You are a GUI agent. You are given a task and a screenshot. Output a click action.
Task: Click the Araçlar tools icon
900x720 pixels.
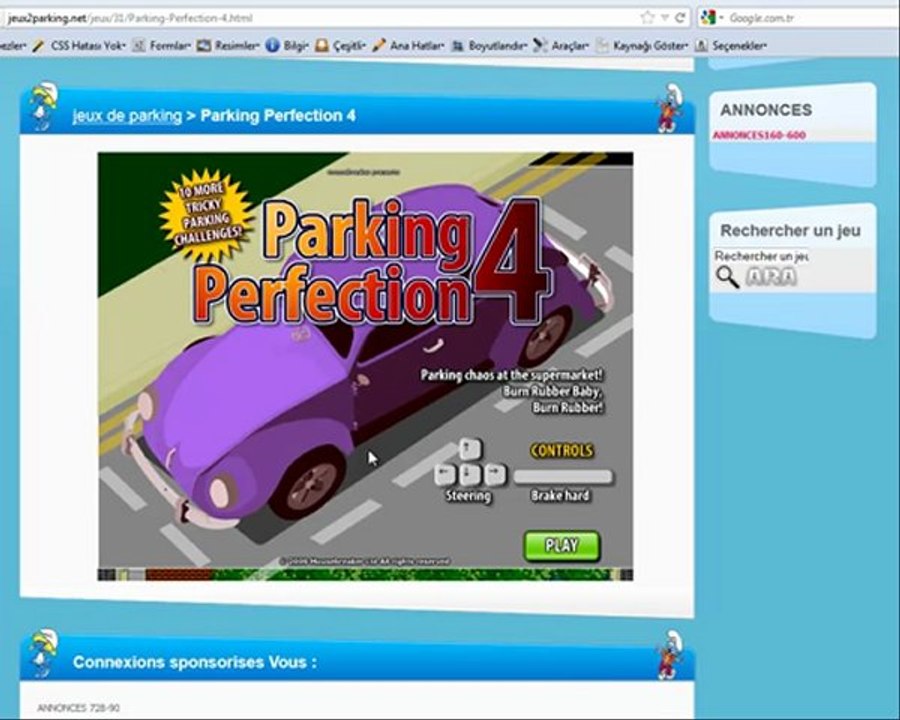pos(540,45)
